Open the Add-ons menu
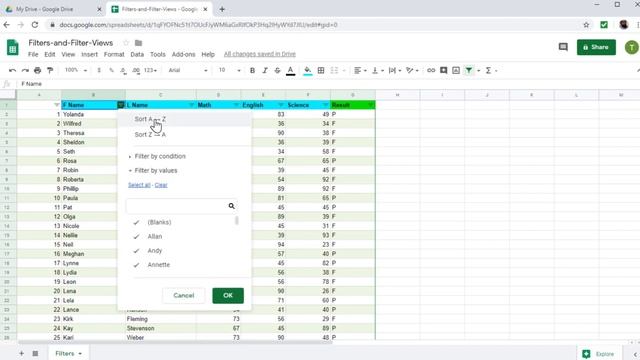Screen dimensions: 640x360 pyautogui.click(x=183, y=54)
